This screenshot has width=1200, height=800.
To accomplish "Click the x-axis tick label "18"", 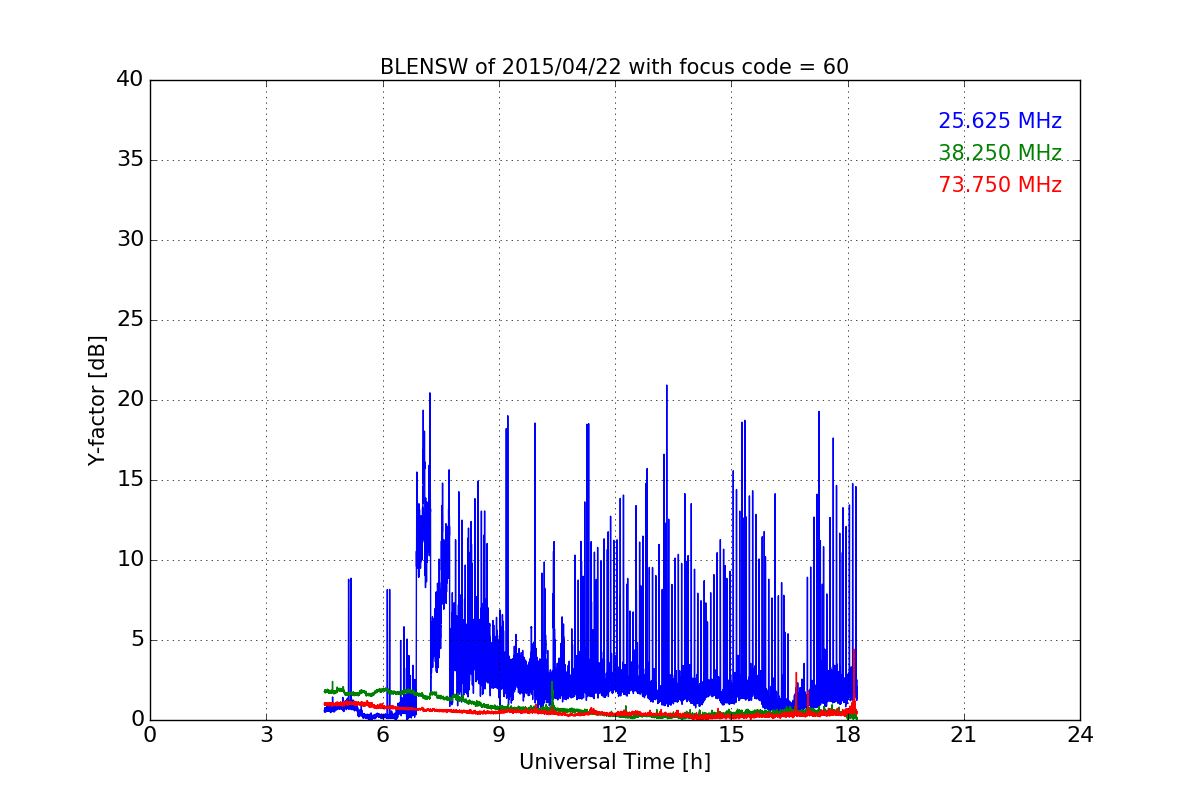I will tap(847, 735).
